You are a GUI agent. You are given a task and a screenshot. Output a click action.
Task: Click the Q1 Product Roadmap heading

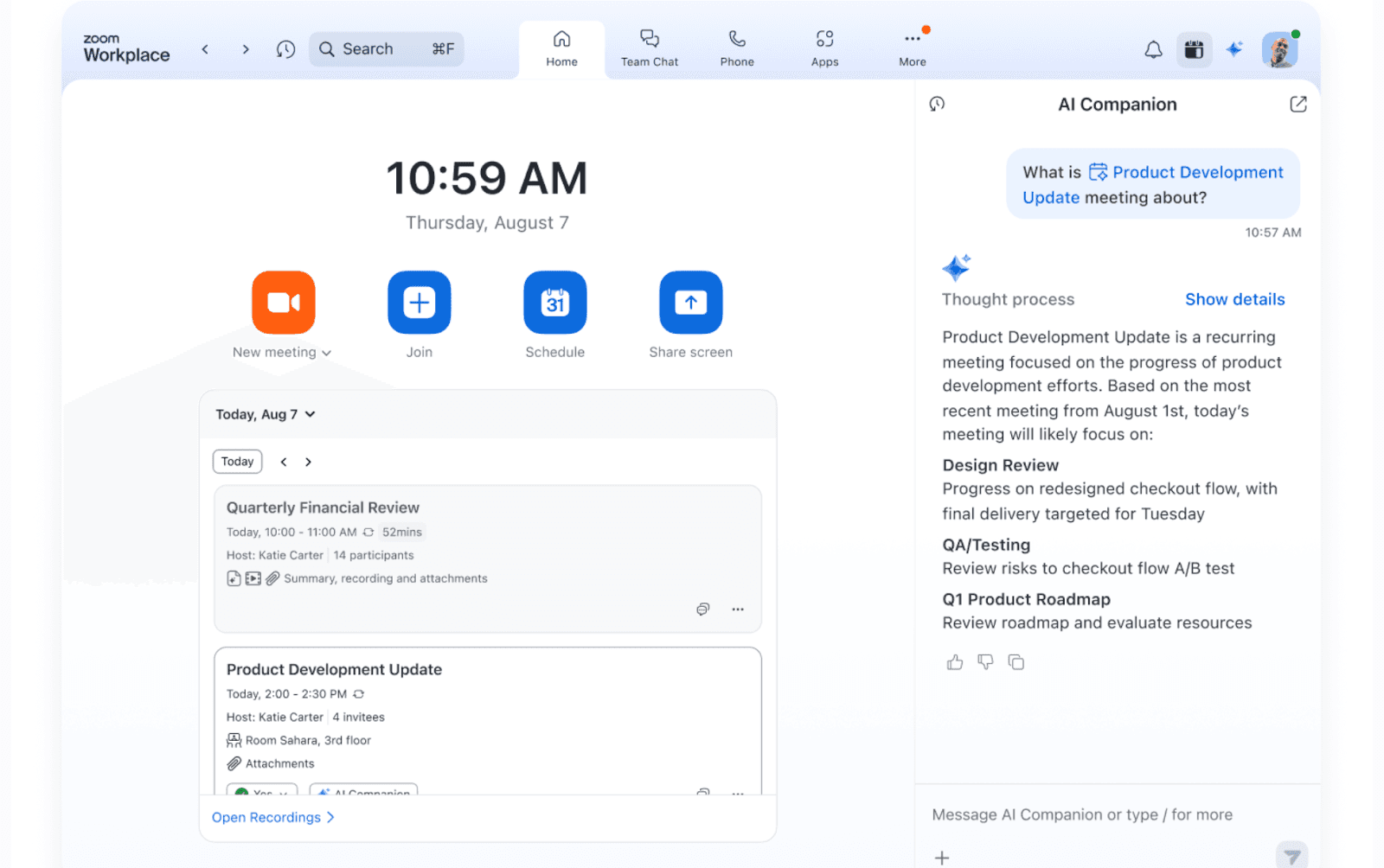(1026, 599)
